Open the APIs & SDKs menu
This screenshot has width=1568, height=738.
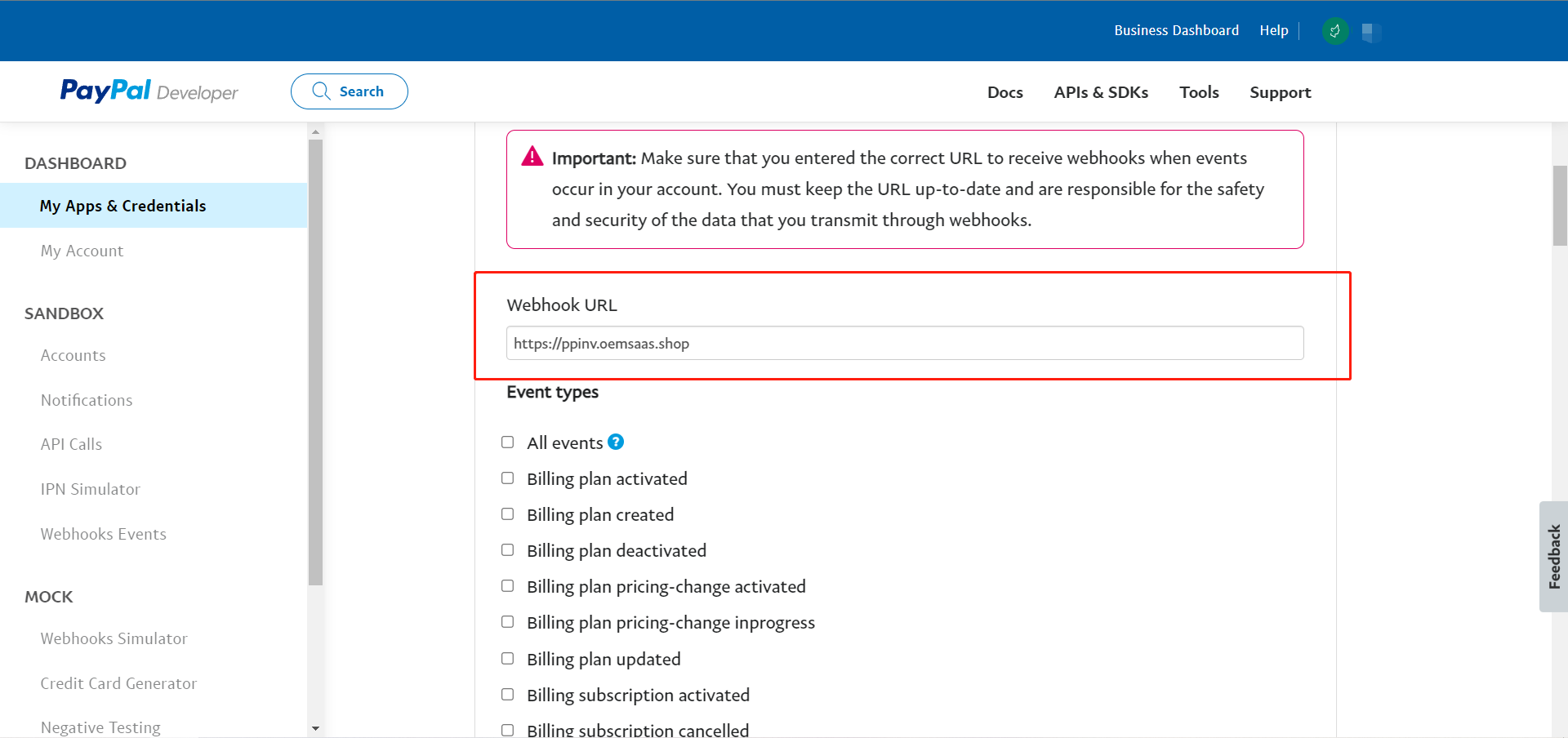coord(1101,92)
